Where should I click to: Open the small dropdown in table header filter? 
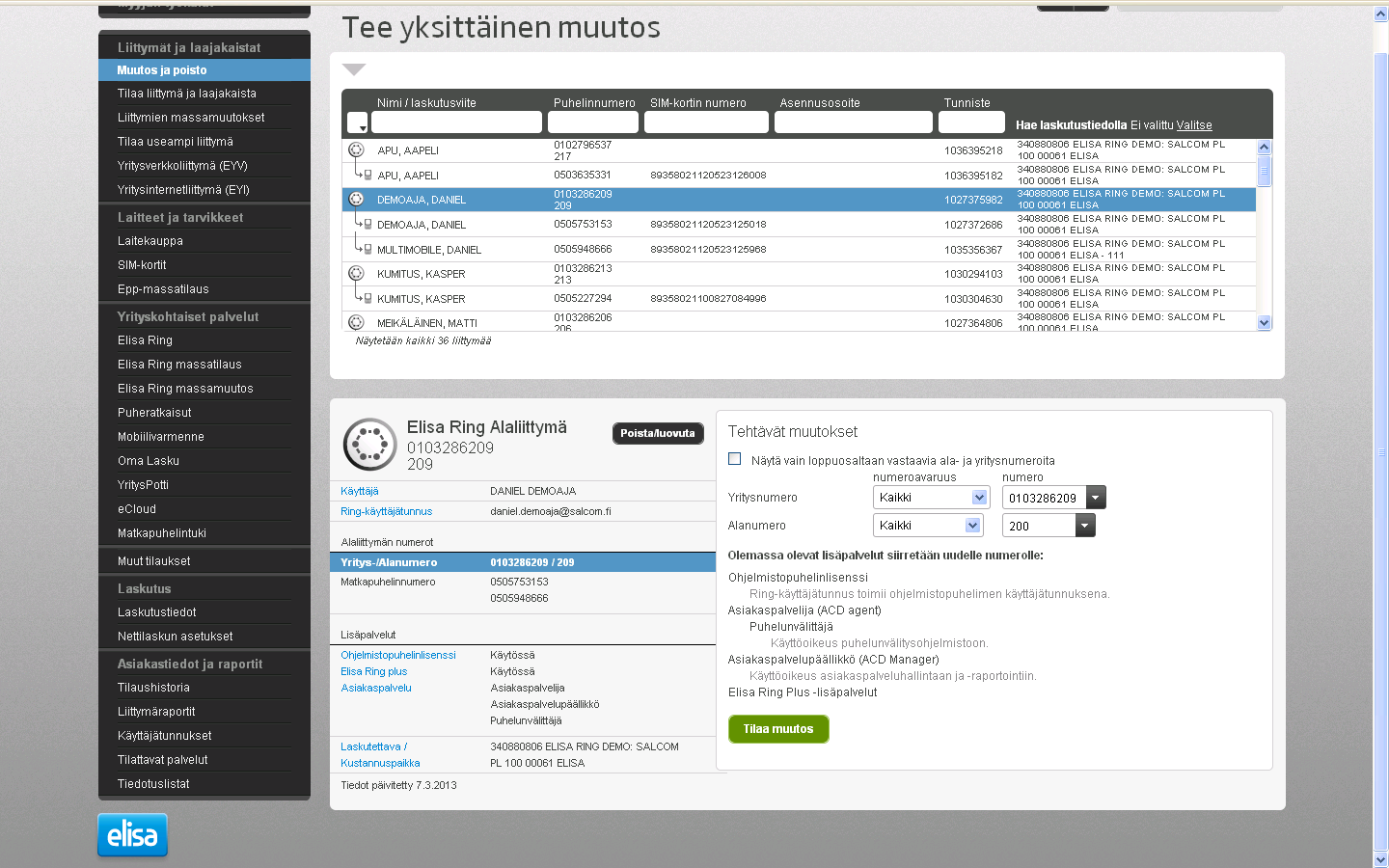(357, 123)
